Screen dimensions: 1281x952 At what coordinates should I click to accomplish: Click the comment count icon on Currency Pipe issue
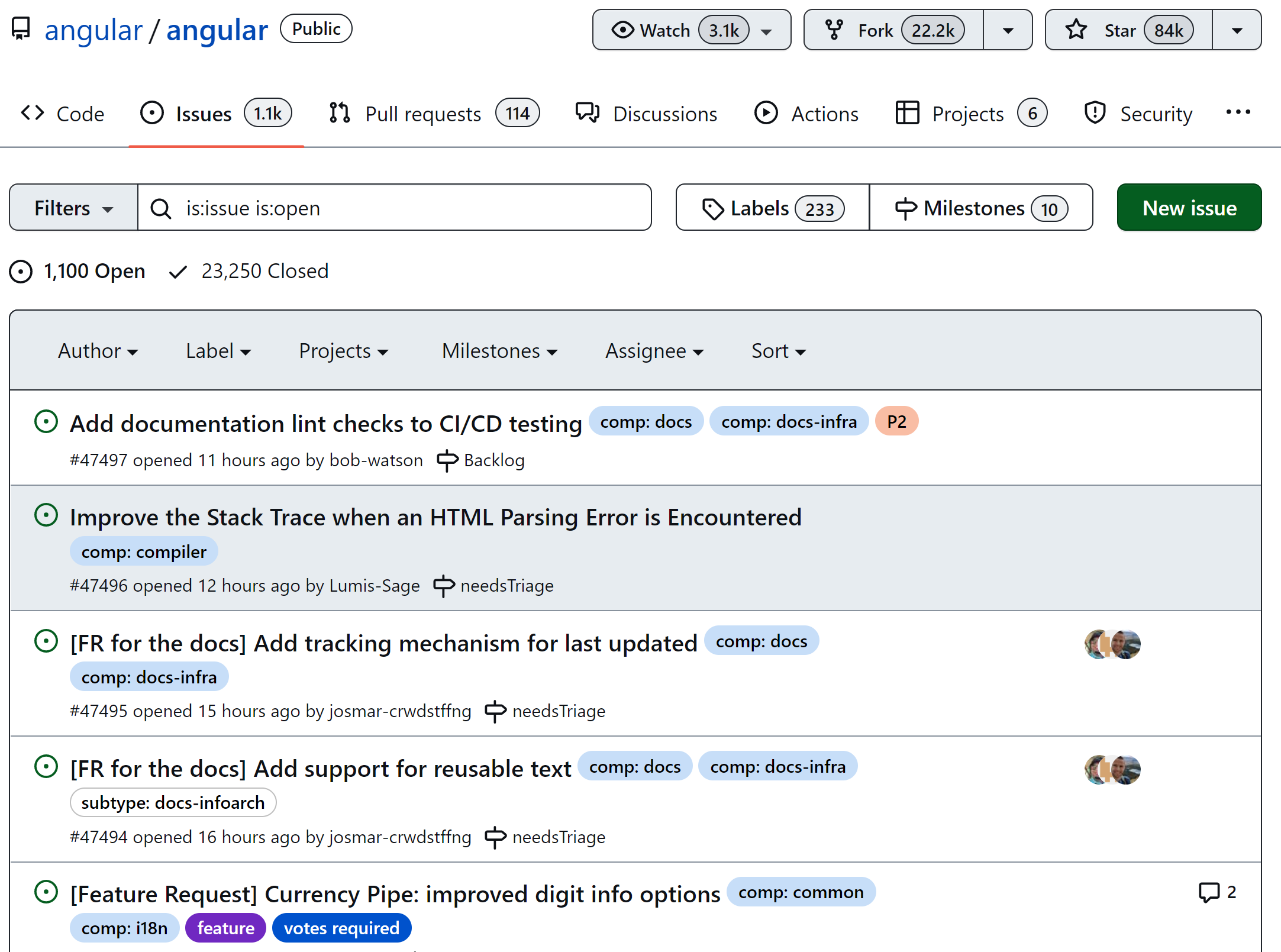1208,892
